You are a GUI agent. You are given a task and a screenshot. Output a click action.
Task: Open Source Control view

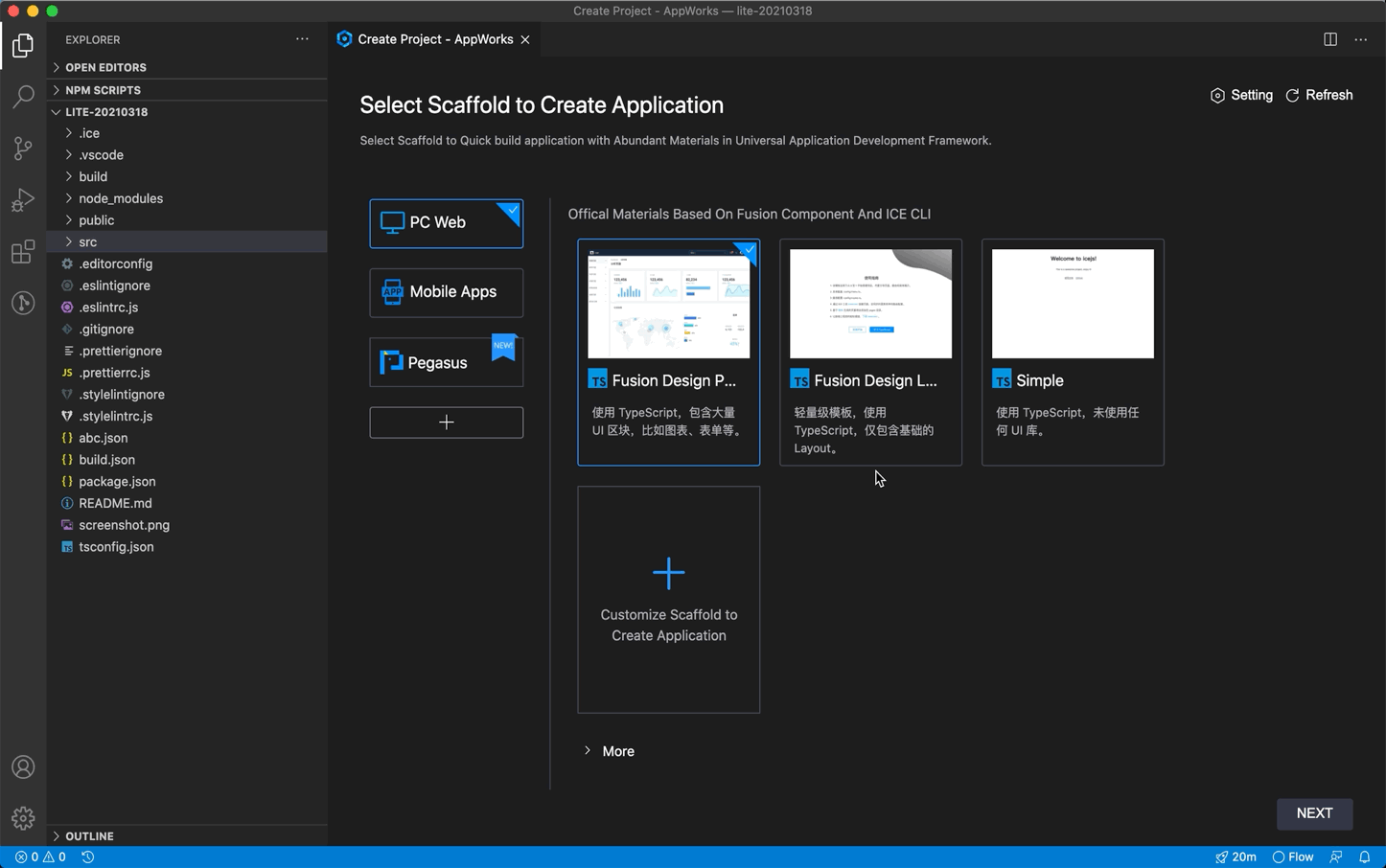pos(23,148)
